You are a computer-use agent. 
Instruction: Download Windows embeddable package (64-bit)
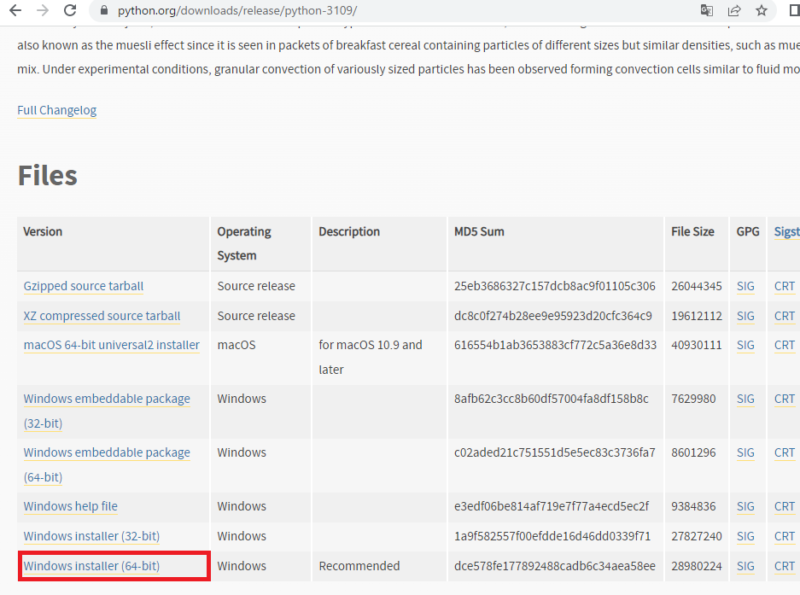[x=106, y=453]
